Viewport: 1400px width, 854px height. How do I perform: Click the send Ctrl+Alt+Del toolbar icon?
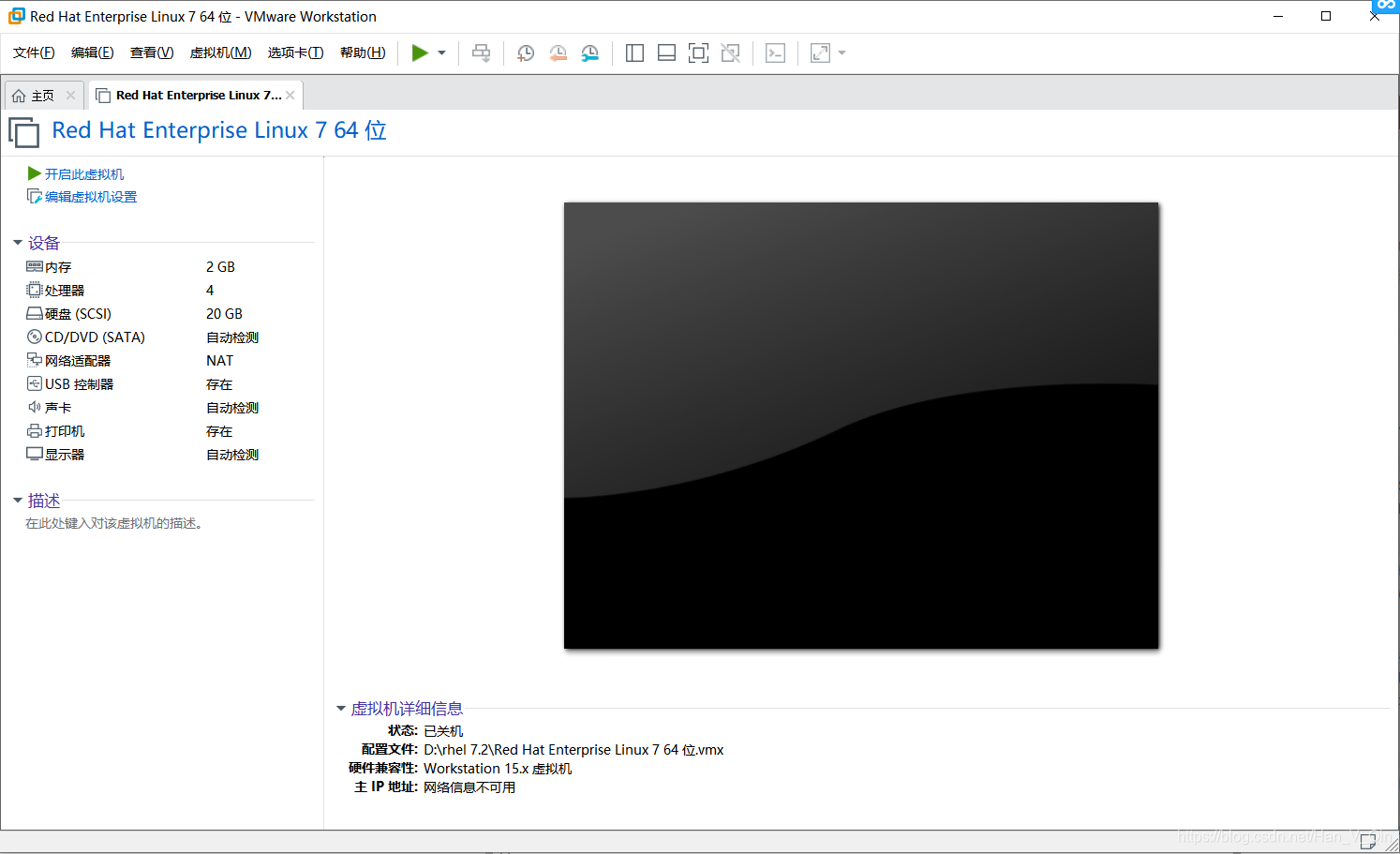tap(482, 52)
